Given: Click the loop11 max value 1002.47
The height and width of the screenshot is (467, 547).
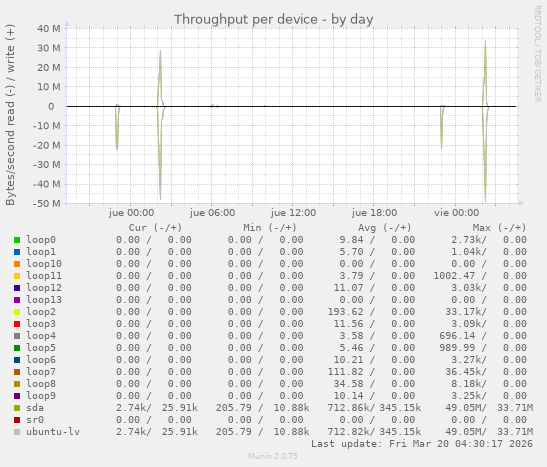Looking at the screenshot, I should [x=454, y=276].
